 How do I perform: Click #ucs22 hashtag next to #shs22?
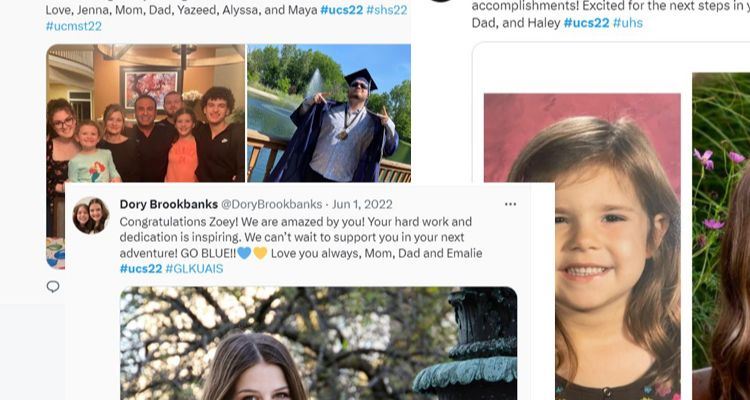pyautogui.click(x=340, y=10)
